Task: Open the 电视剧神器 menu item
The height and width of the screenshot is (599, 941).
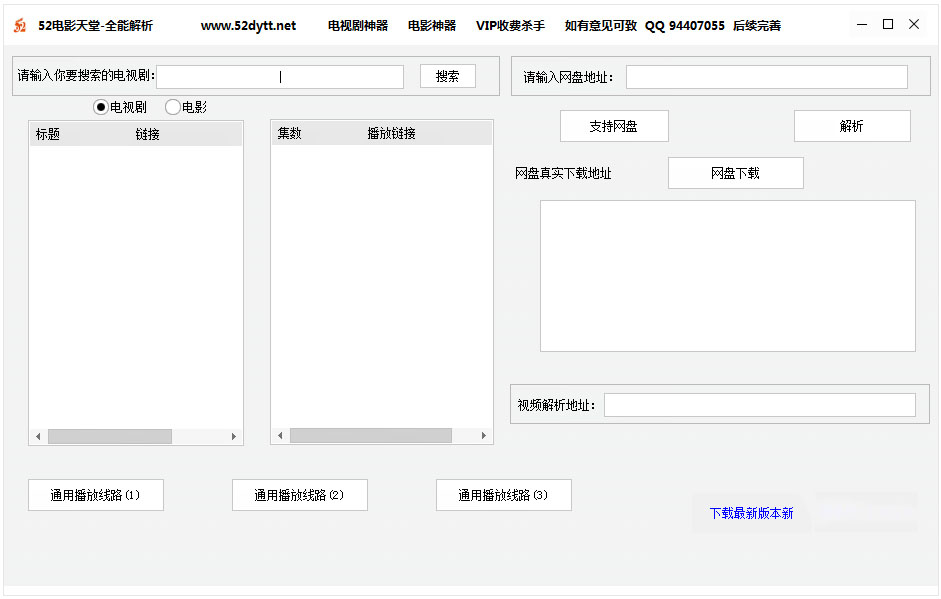Action: coord(357,26)
